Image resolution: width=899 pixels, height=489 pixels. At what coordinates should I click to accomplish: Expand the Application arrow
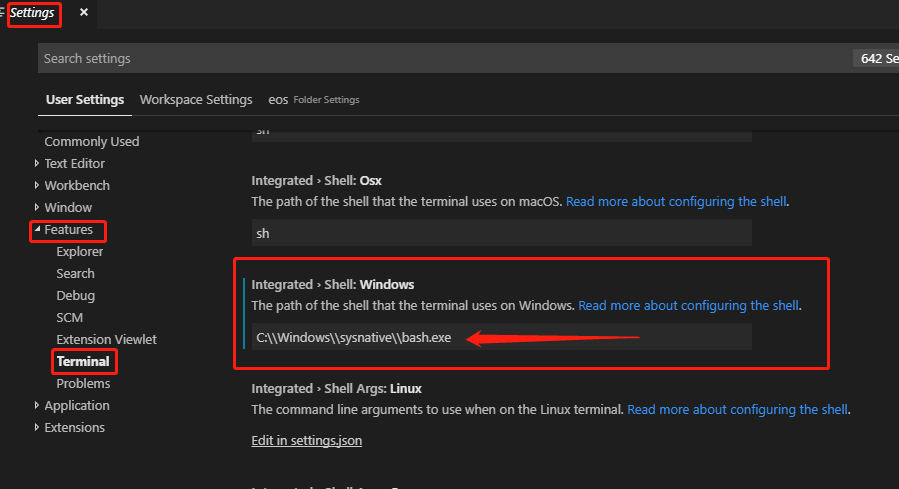(37, 405)
